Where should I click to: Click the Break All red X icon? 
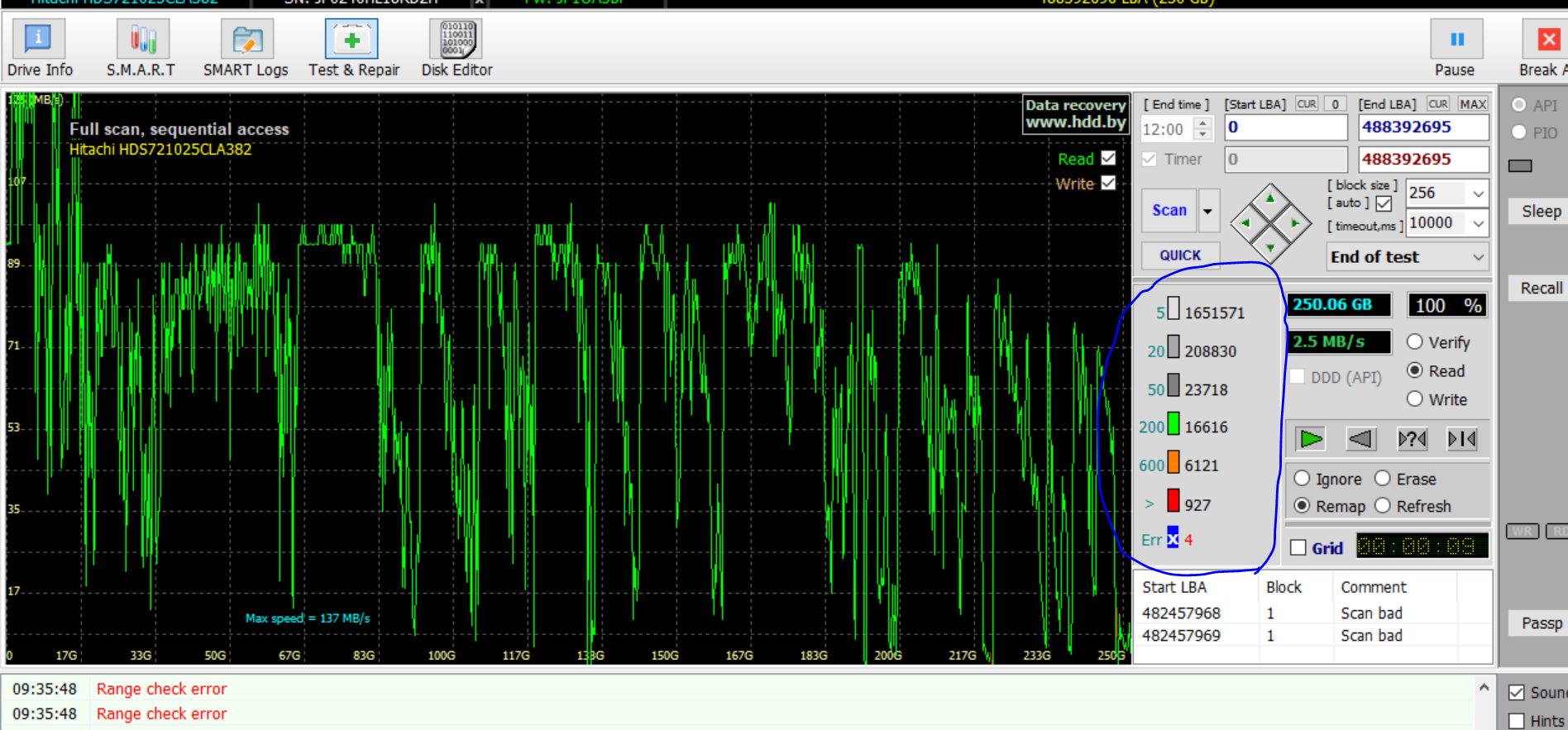pyautogui.click(x=1548, y=40)
